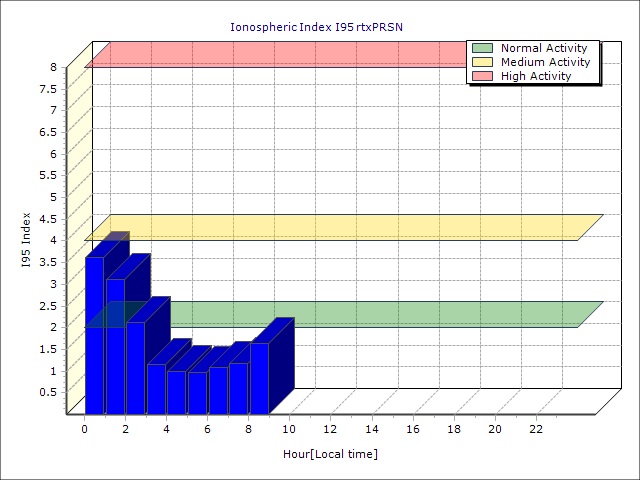640x480 pixels.
Task: Select the 'Normal Activity' legend label
Action: pyautogui.click(x=543, y=48)
